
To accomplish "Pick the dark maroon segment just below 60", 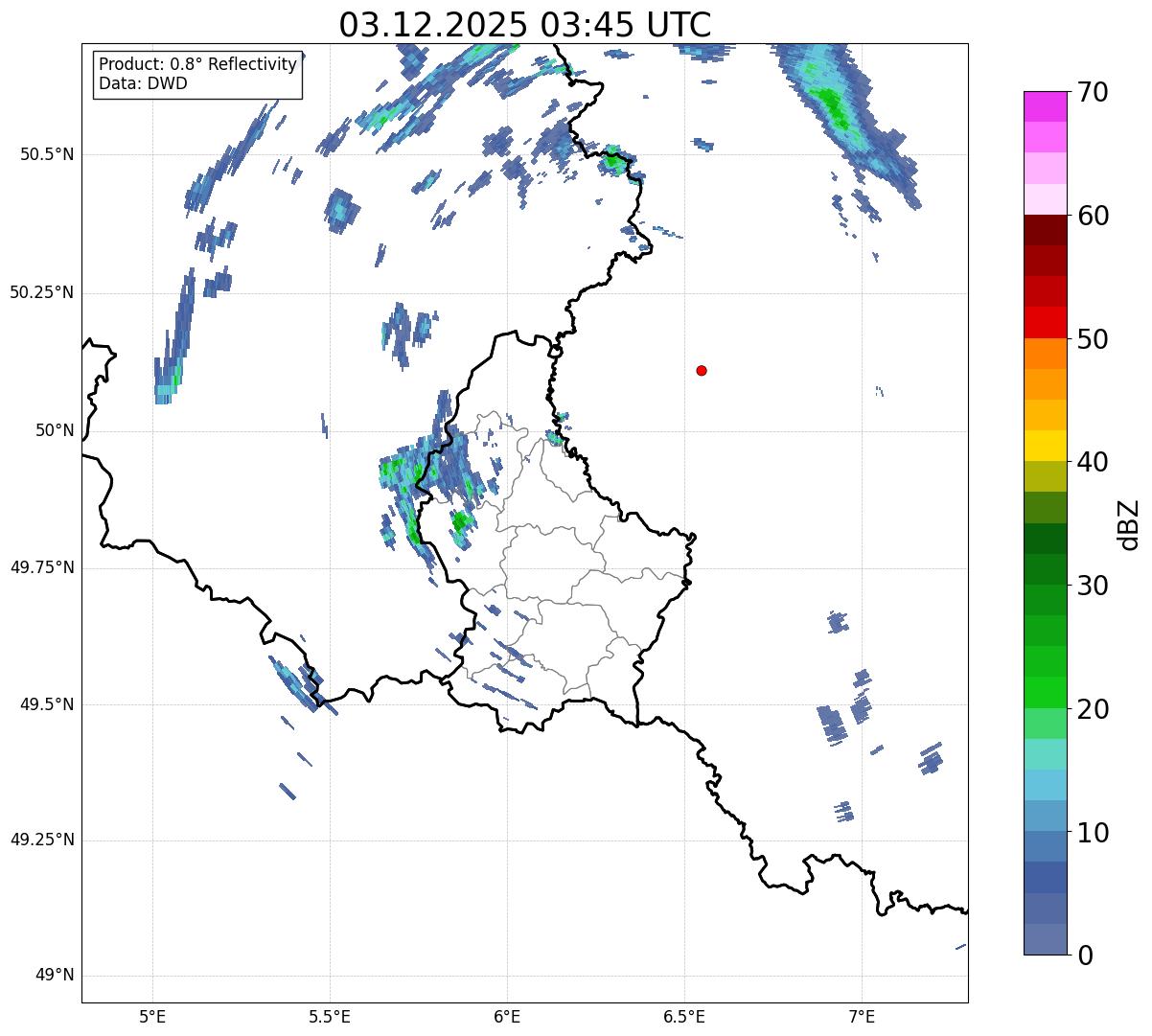I will click(1045, 230).
